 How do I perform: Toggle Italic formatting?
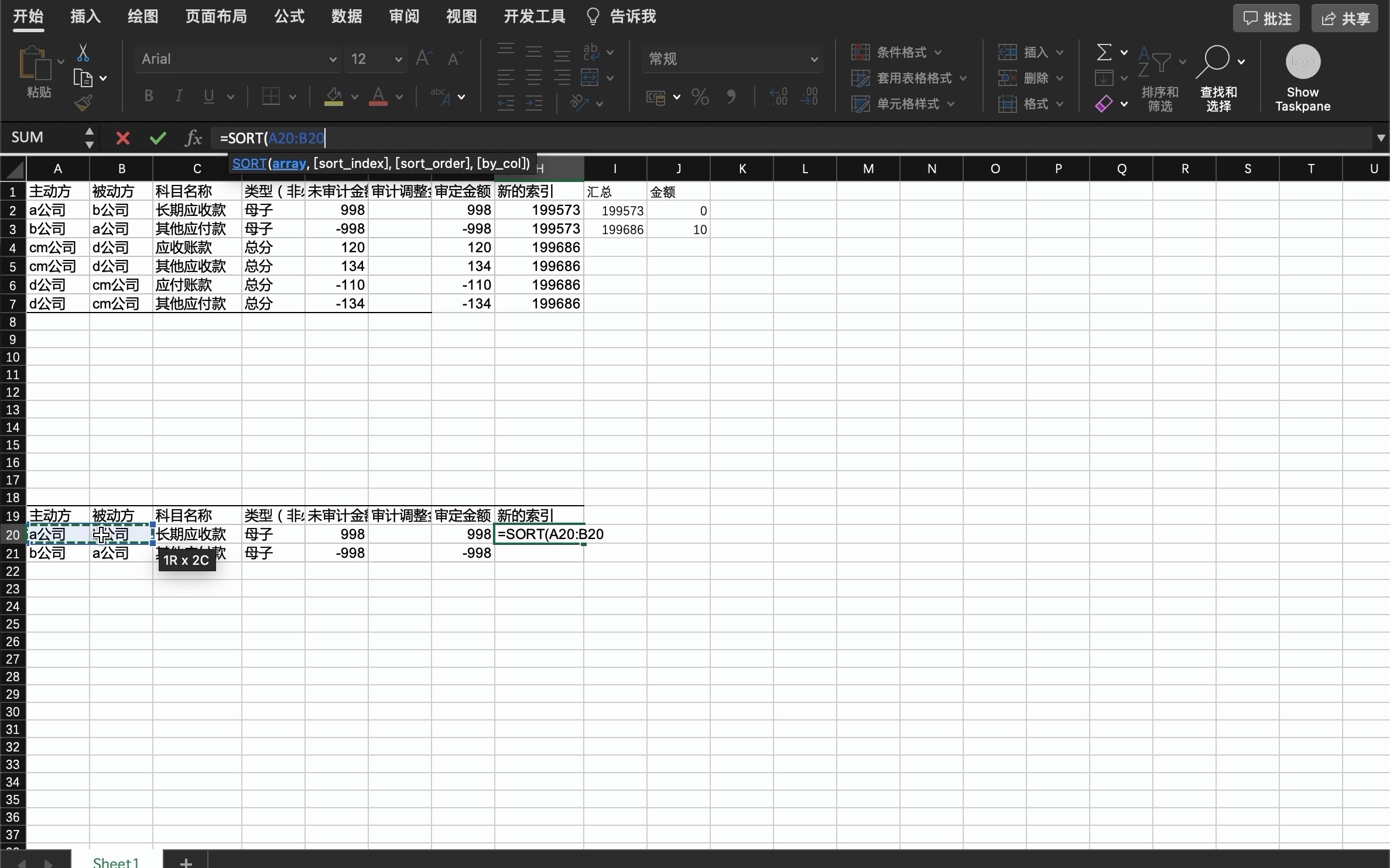point(179,96)
